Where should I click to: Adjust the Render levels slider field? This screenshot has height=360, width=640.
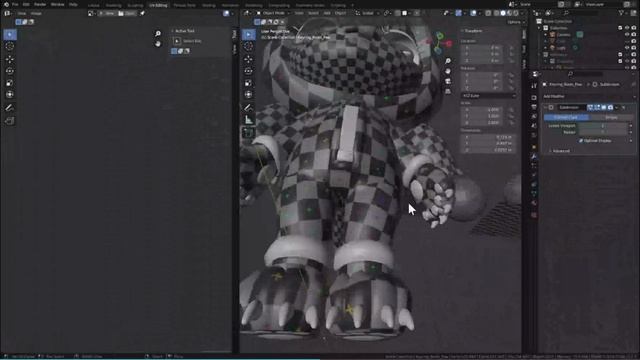click(x=602, y=132)
